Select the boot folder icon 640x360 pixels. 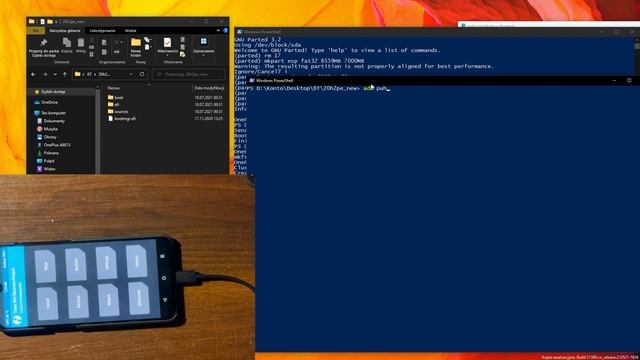[x=111, y=98]
